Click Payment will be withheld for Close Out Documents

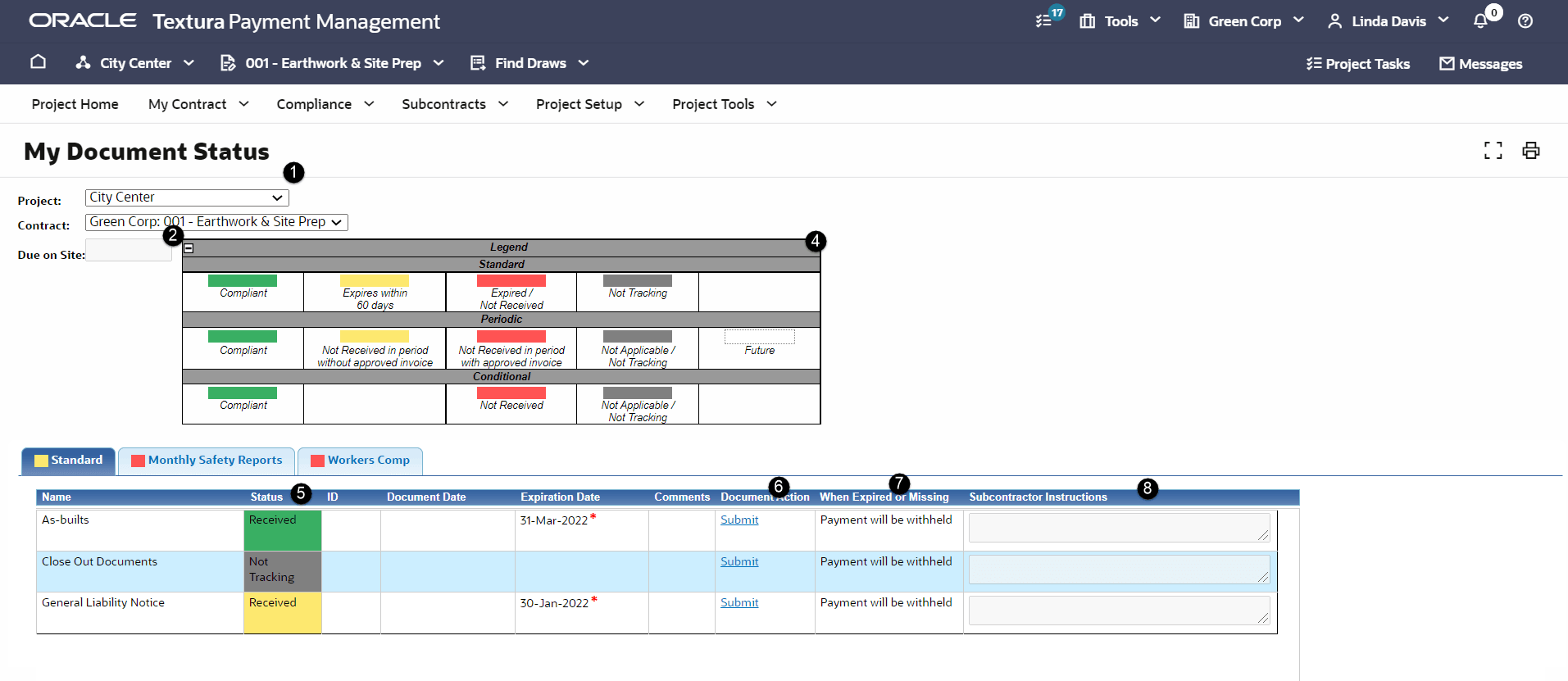(x=886, y=561)
